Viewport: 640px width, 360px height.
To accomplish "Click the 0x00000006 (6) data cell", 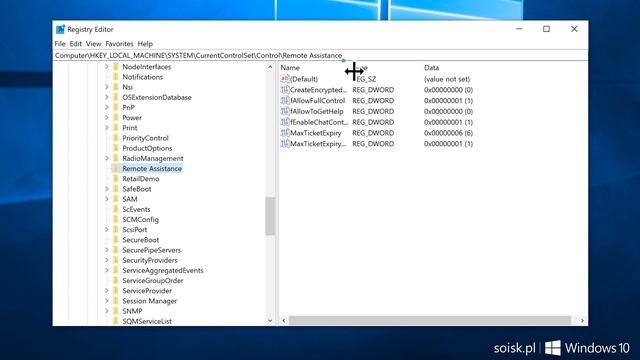I will coord(448,133).
